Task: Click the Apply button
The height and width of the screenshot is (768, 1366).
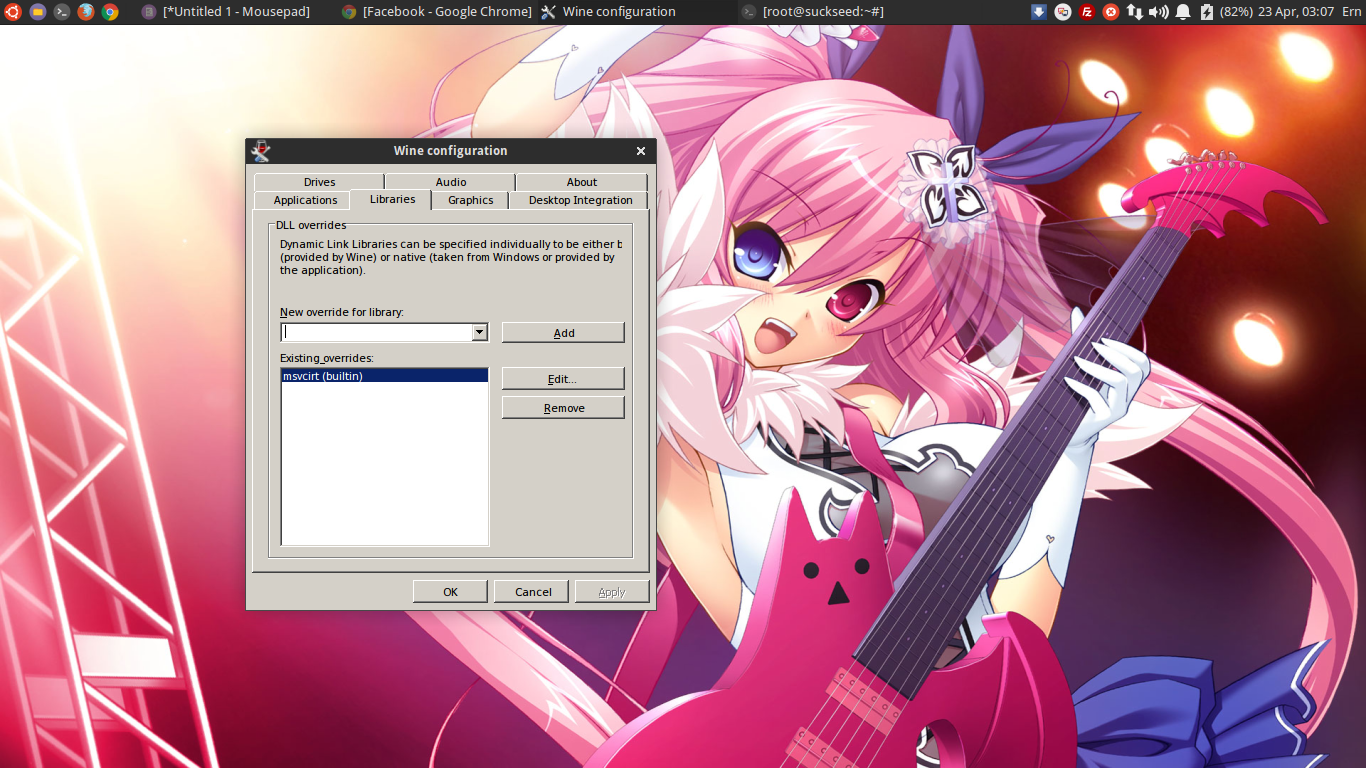Action: pyautogui.click(x=612, y=592)
